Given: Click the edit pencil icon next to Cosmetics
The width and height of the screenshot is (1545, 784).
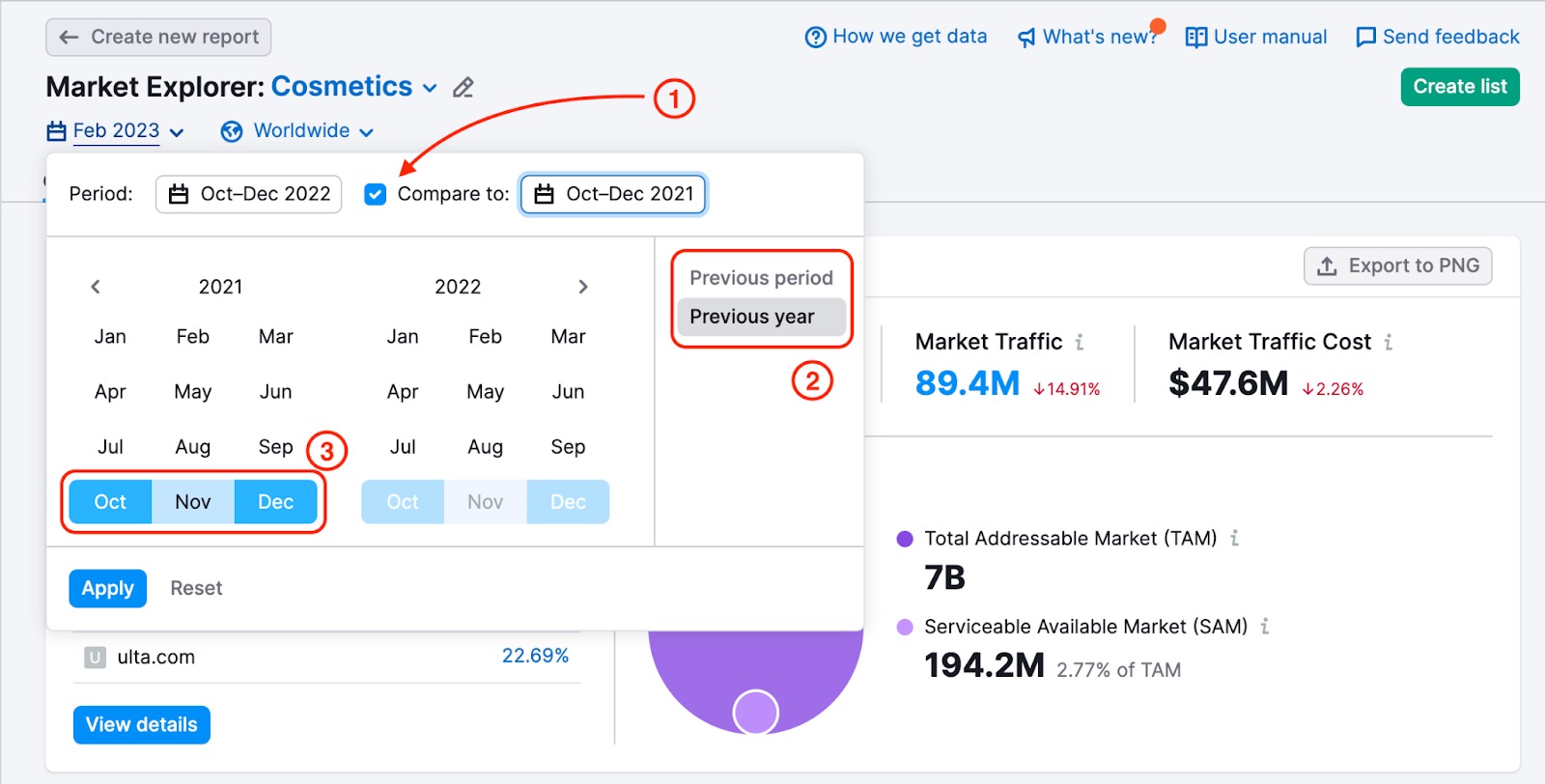Looking at the screenshot, I should tap(463, 88).
